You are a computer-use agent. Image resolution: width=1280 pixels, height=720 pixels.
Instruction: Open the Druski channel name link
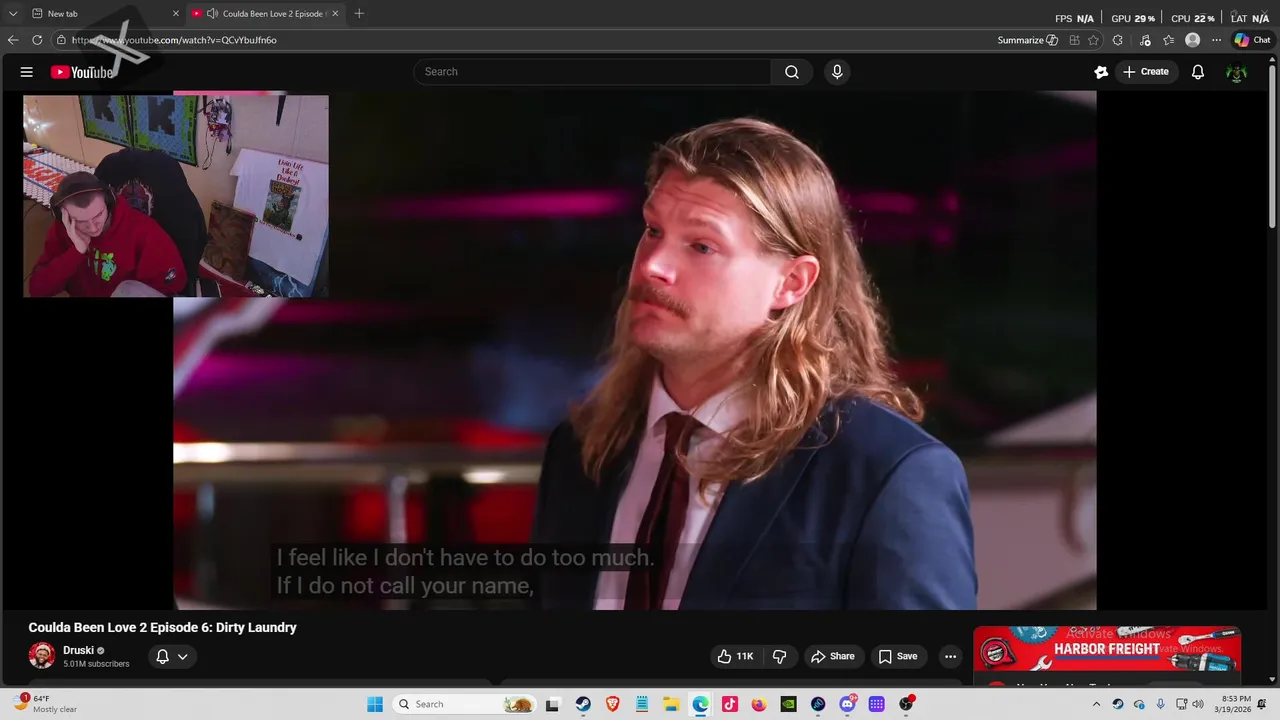click(x=78, y=650)
